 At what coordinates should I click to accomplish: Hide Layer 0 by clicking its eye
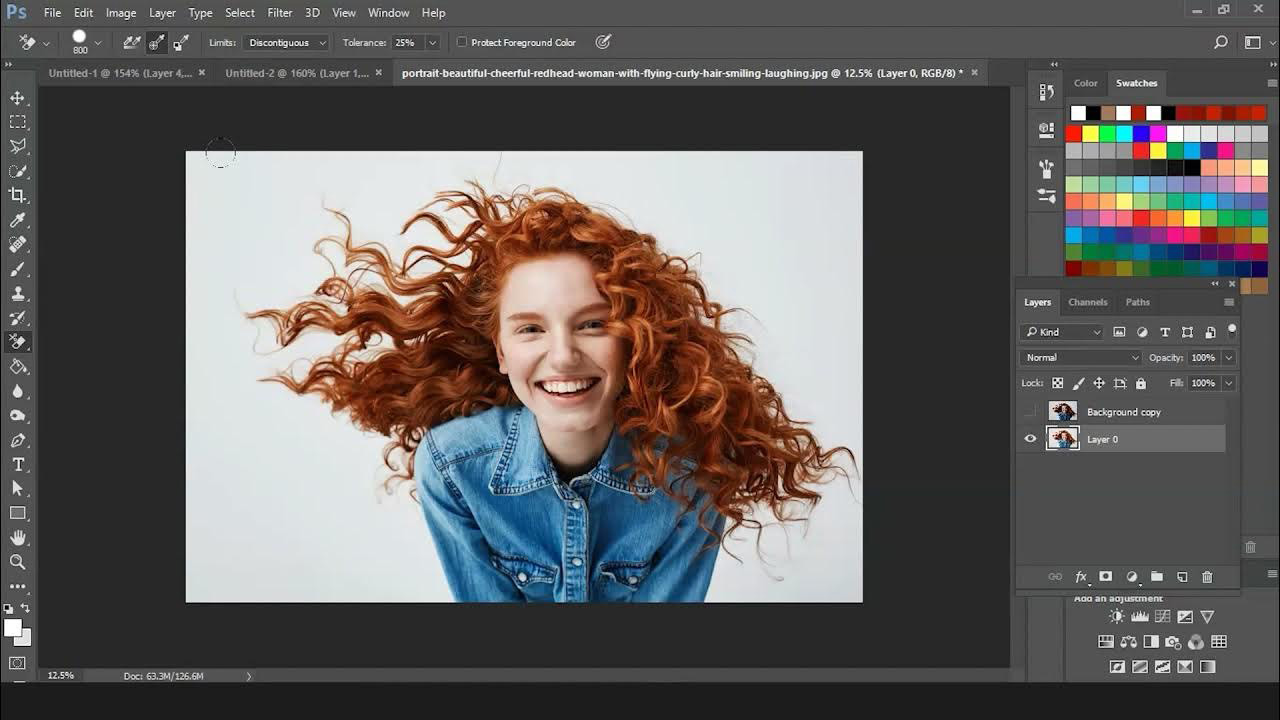coord(1030,439)
